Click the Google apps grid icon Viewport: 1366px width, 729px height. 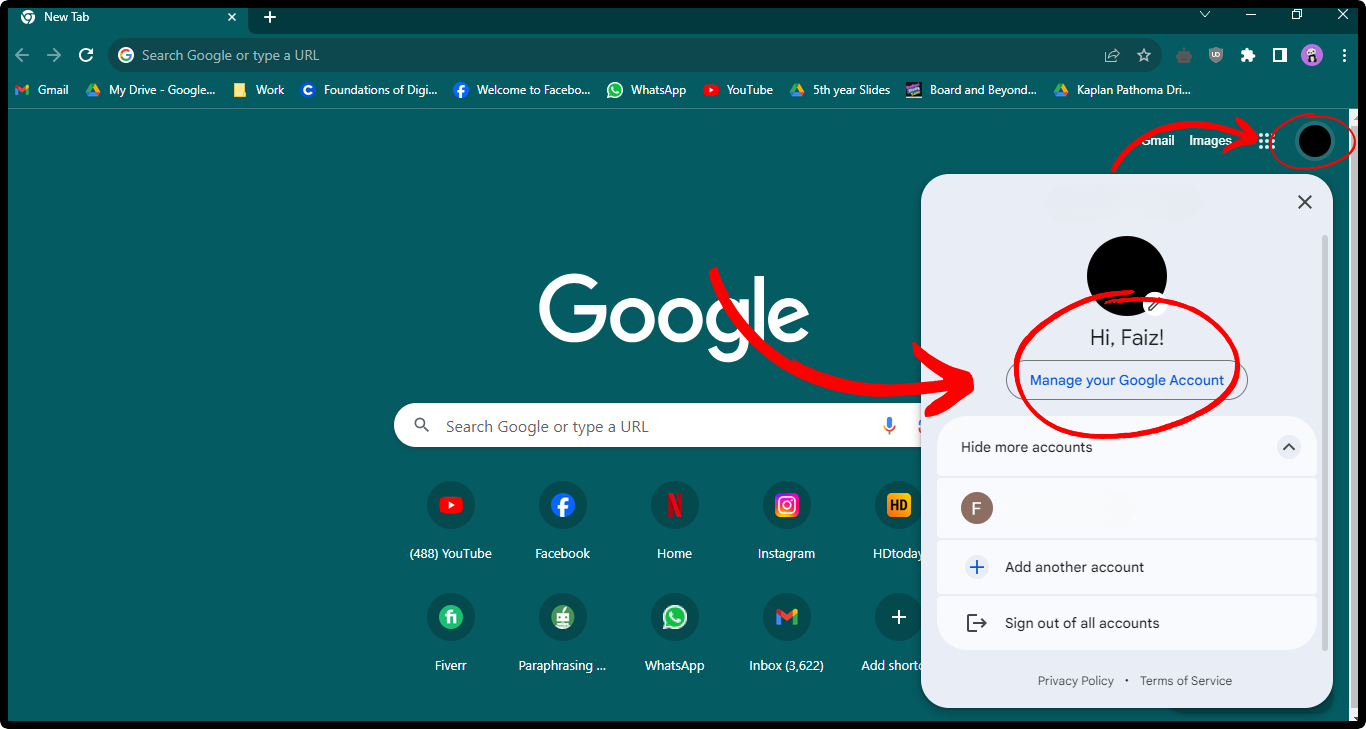(x=1266, y=141)
